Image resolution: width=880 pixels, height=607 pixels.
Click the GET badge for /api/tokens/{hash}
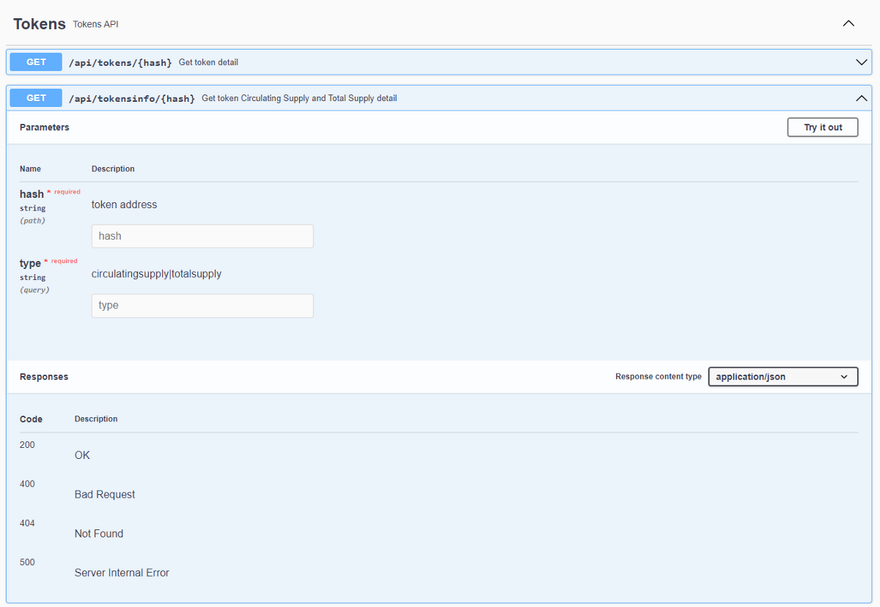coord(36,62)
